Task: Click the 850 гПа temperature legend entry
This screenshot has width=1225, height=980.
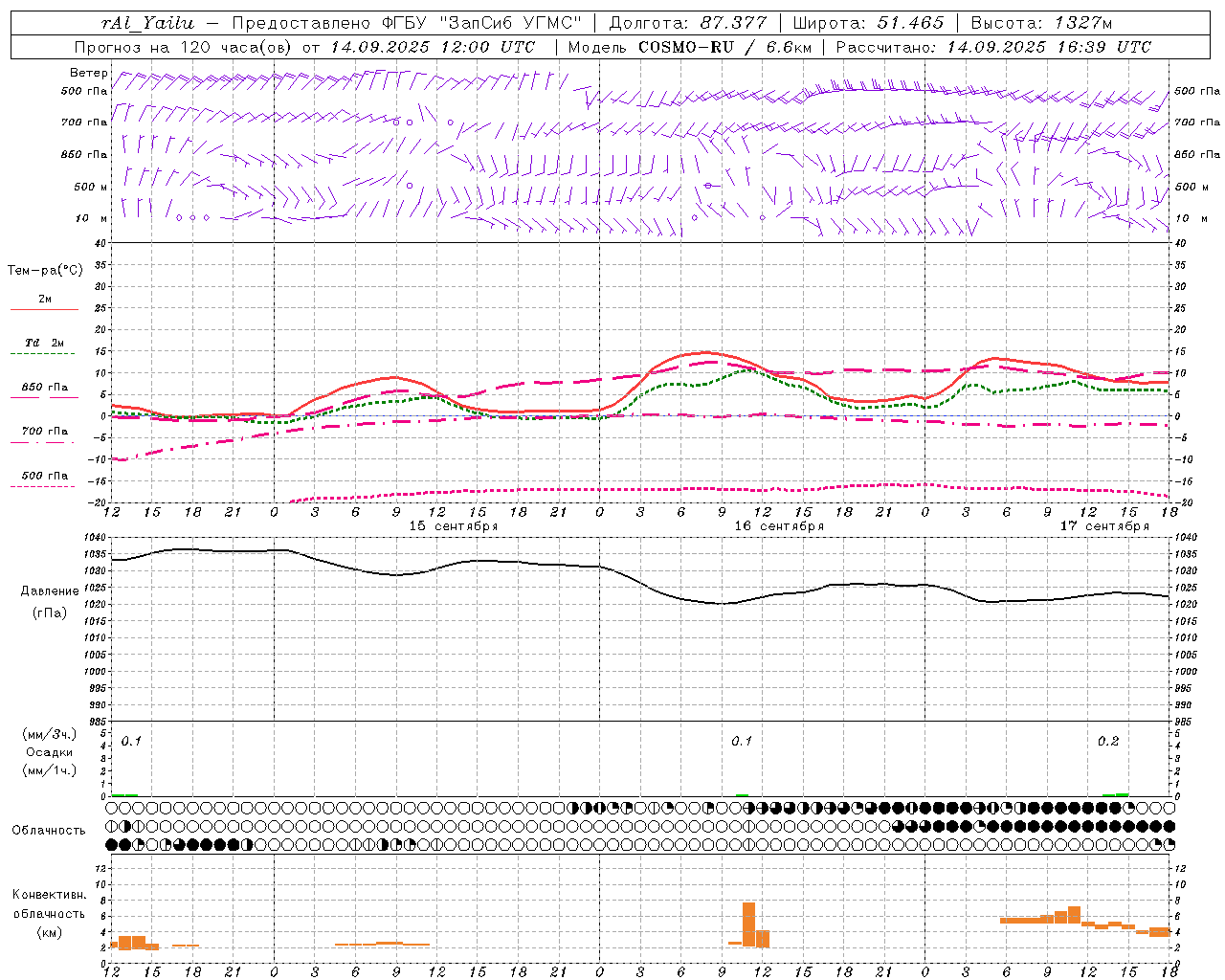Action: click(x=45, y=388)
